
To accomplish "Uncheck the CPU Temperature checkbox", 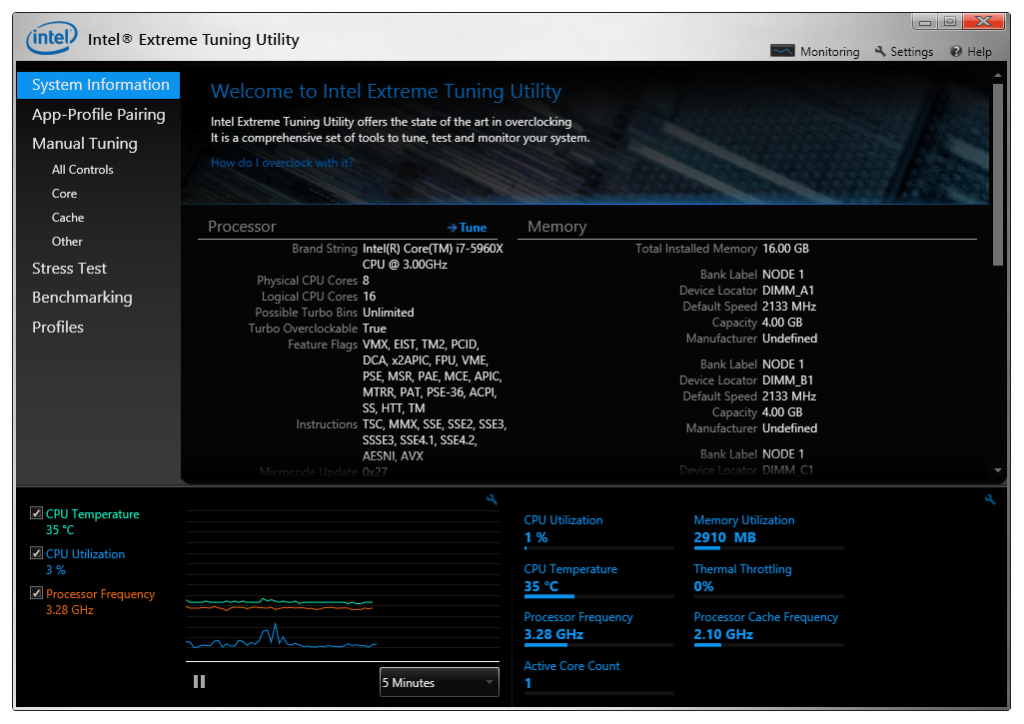I will coord(37,514).
